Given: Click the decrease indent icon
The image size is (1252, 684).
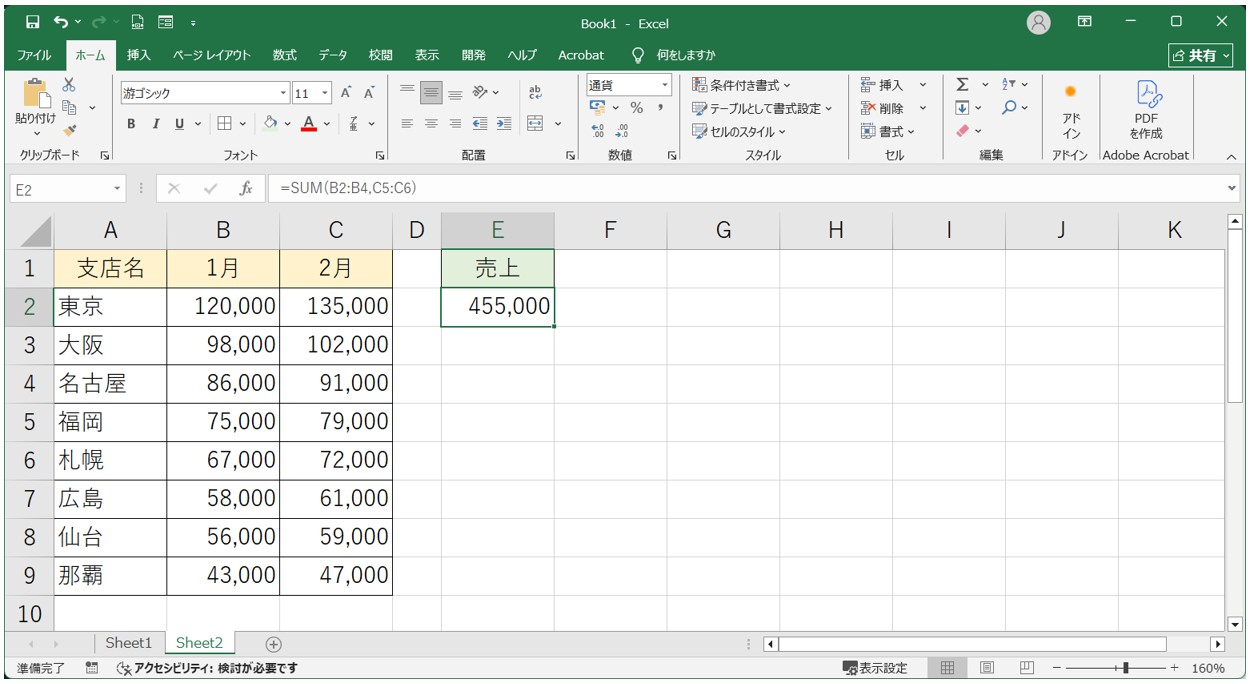Looking at the screenshot, I should click(481, 123).
